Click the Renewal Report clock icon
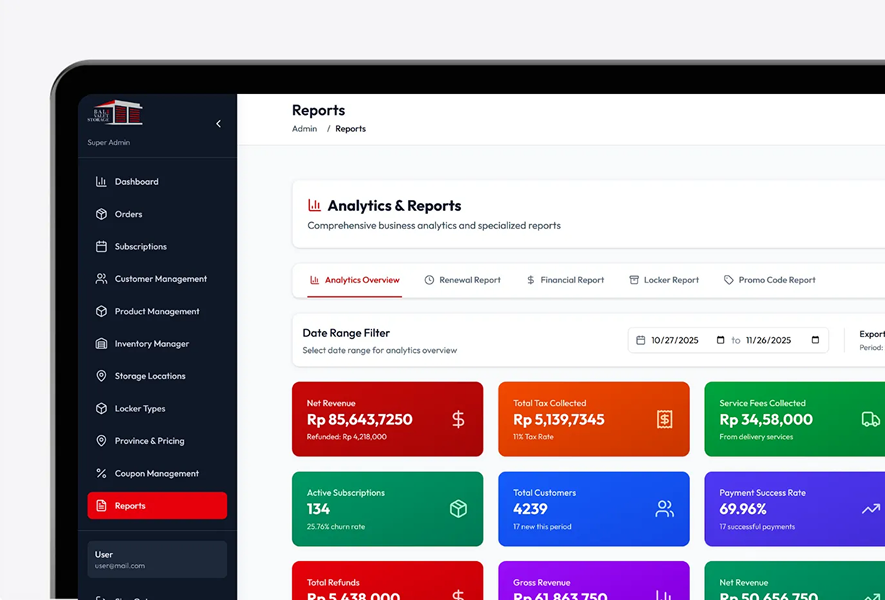The height and width of the screenshot is (600, 885). [x=430, y=280]
